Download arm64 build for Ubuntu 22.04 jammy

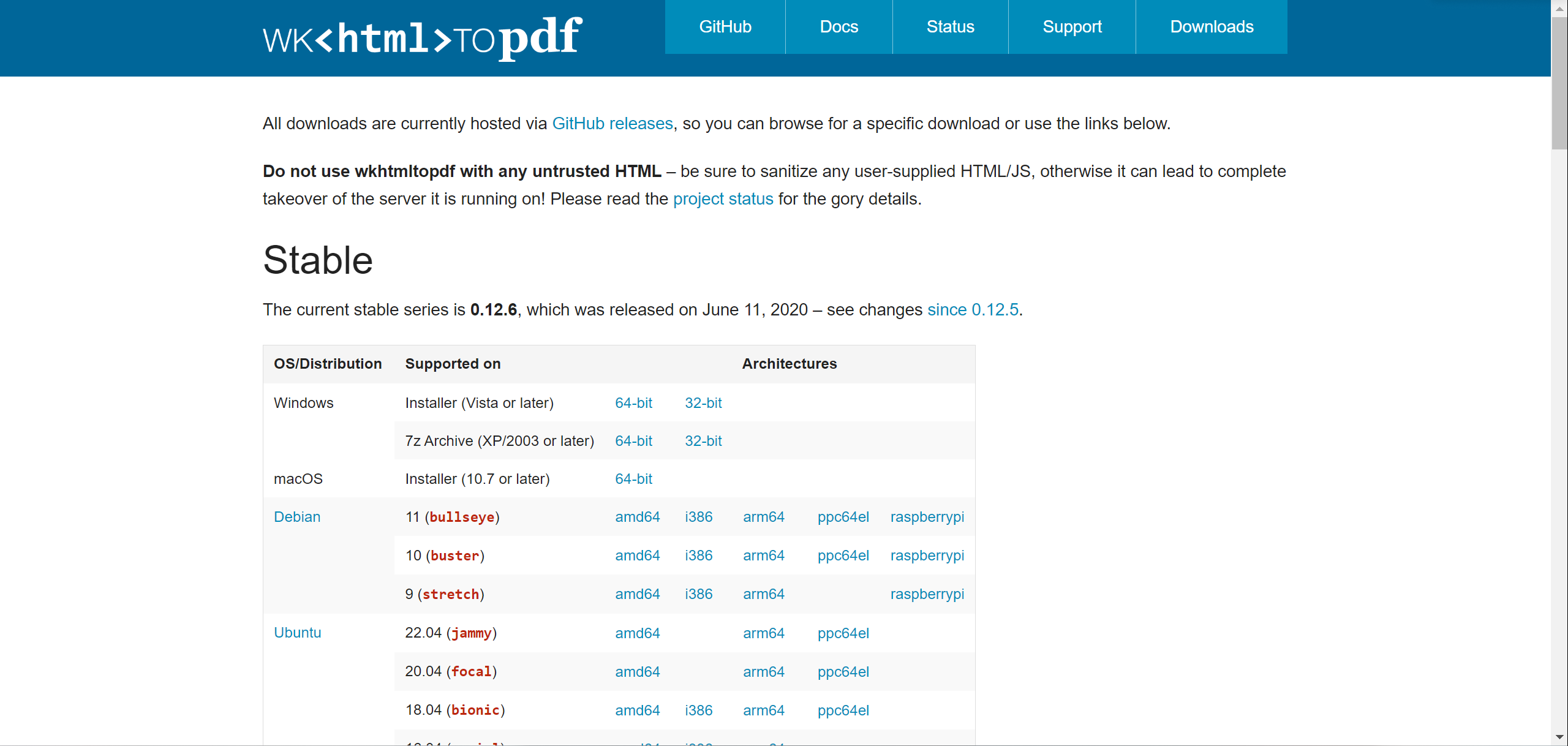click(x=764, y=633)
